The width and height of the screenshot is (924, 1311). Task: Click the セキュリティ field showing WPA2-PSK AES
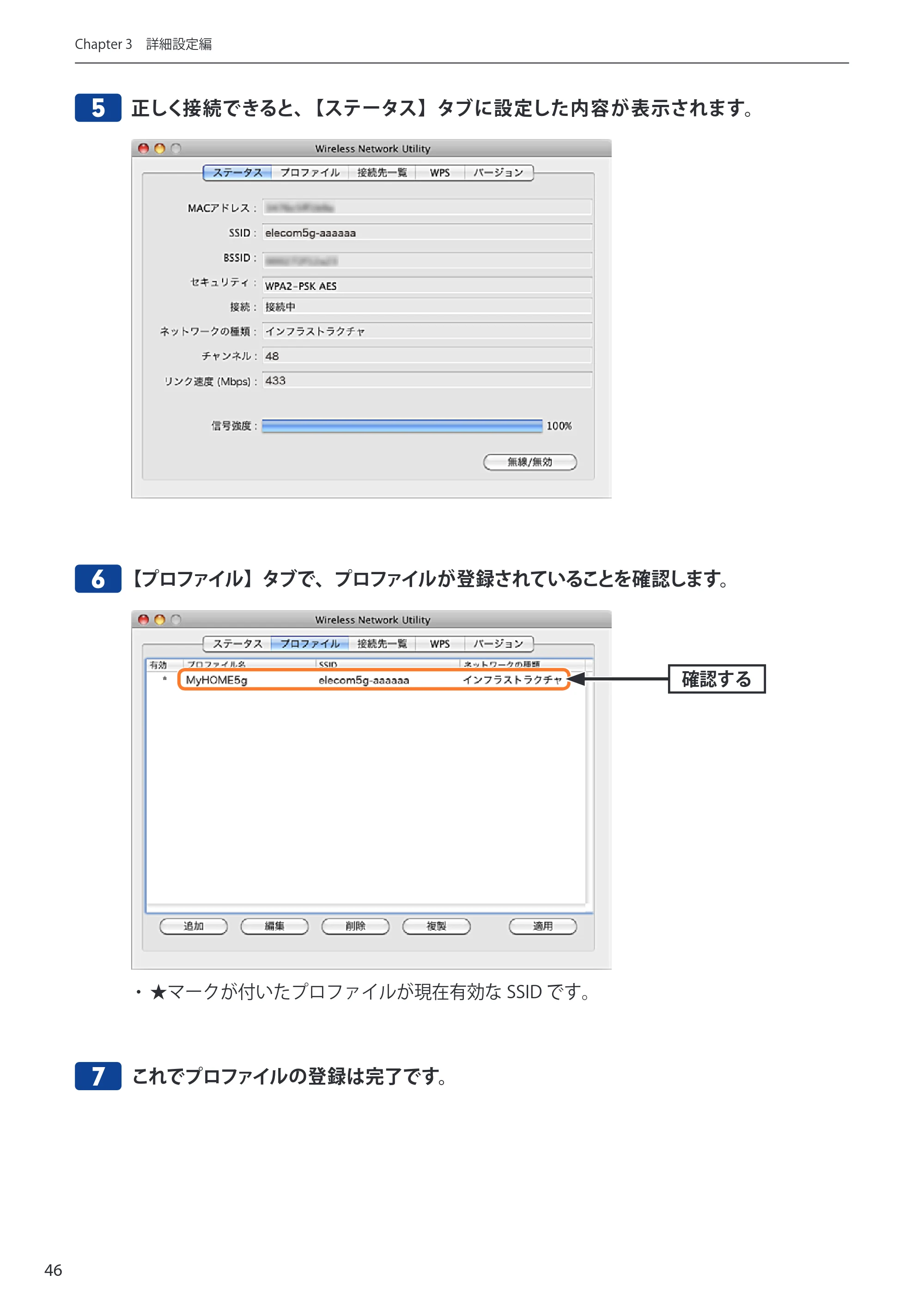[426, 285]
